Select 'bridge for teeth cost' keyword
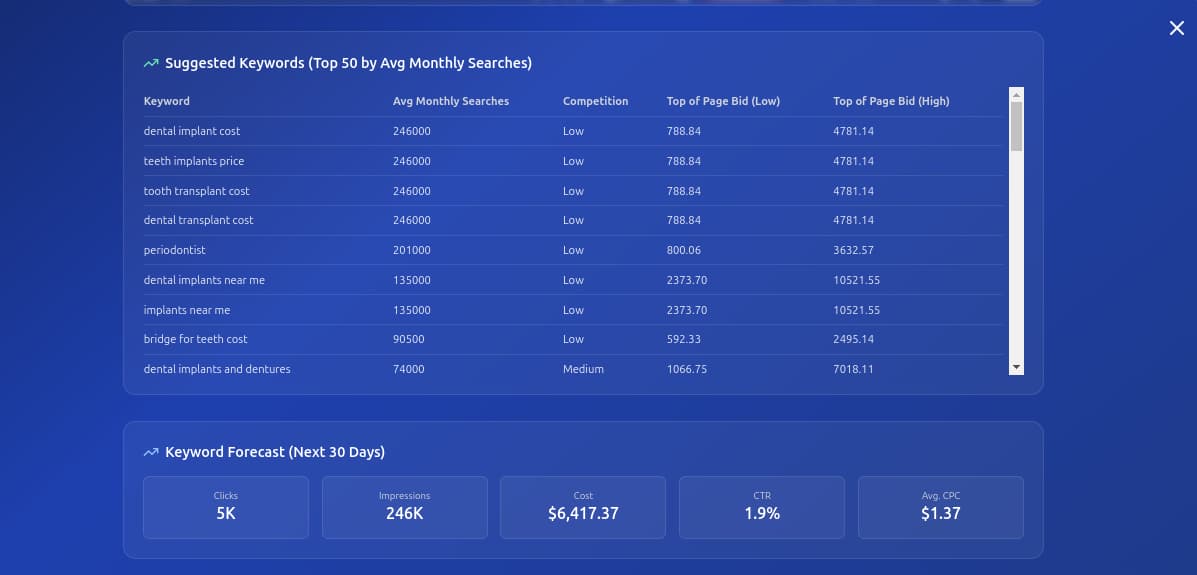The width and height of the screenshot is (1197, 575). [196, 339]
